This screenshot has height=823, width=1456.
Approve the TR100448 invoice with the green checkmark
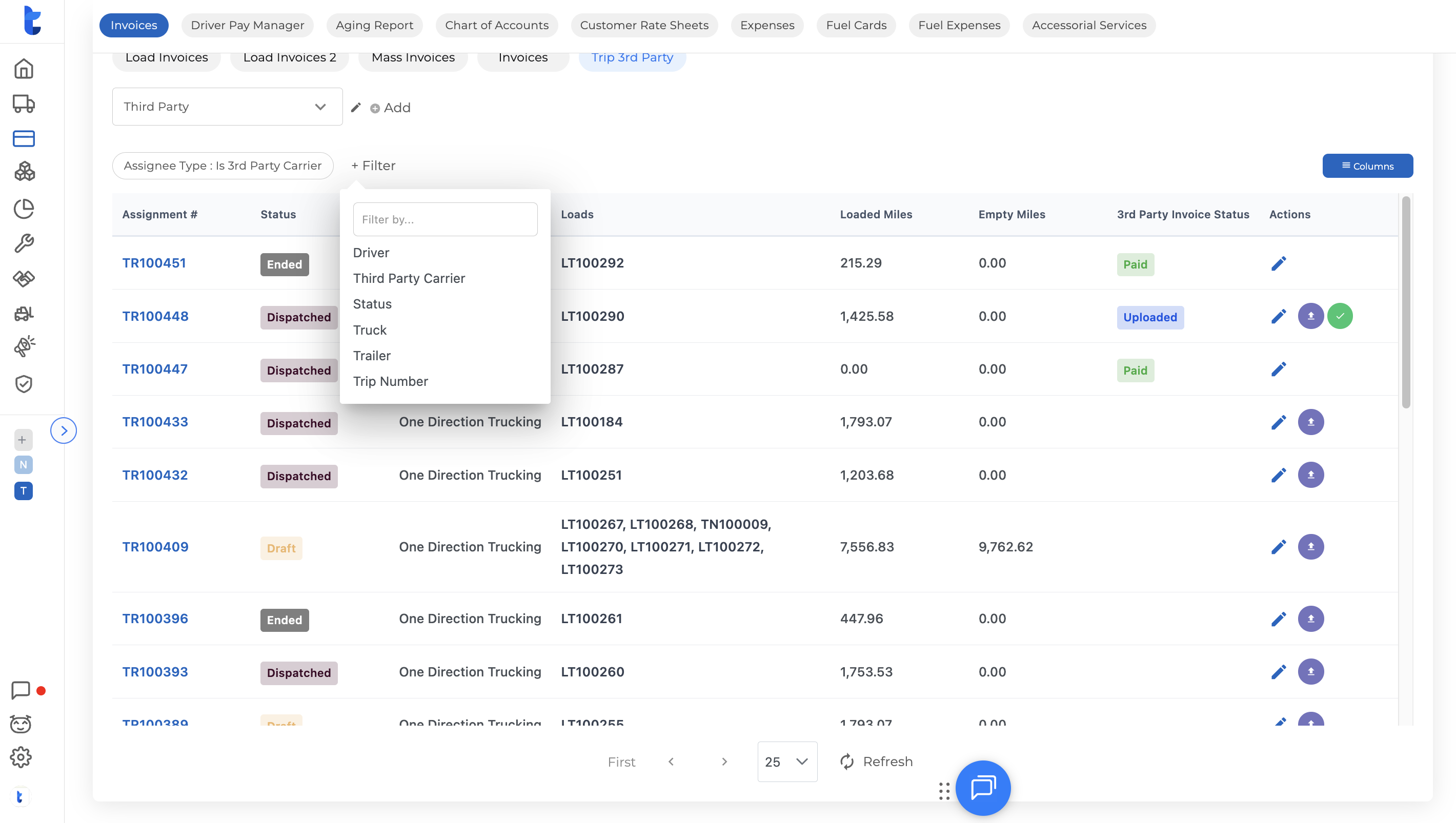pyautogui.click(x=1340, y=316)
